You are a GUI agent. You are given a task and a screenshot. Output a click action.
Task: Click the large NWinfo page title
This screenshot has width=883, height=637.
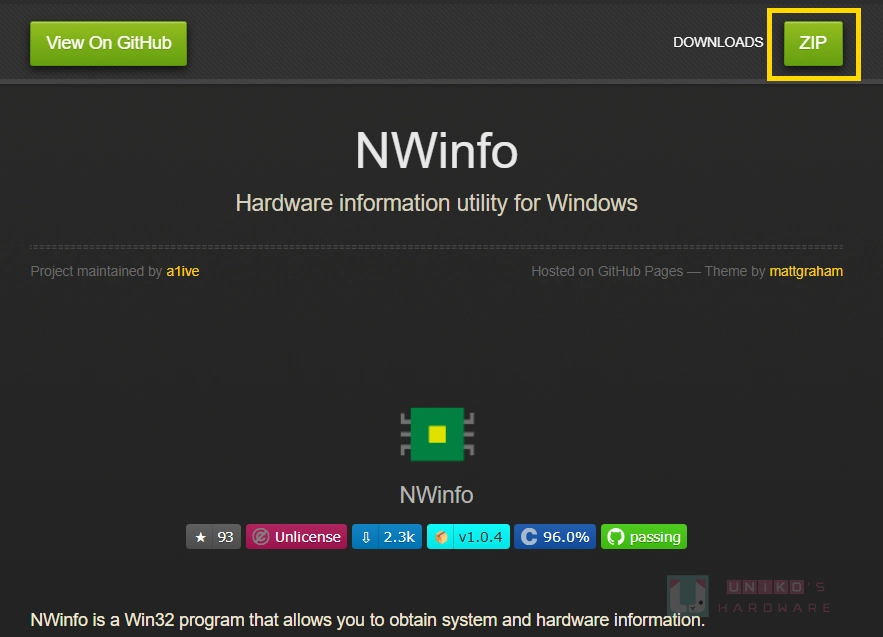[436, 150]
